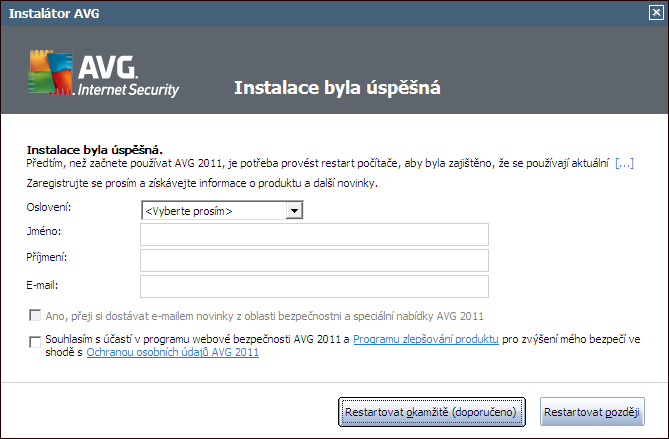669x439 pixels.
Task: Expand the truncated text via [...] link
Action: coord(624,163)
